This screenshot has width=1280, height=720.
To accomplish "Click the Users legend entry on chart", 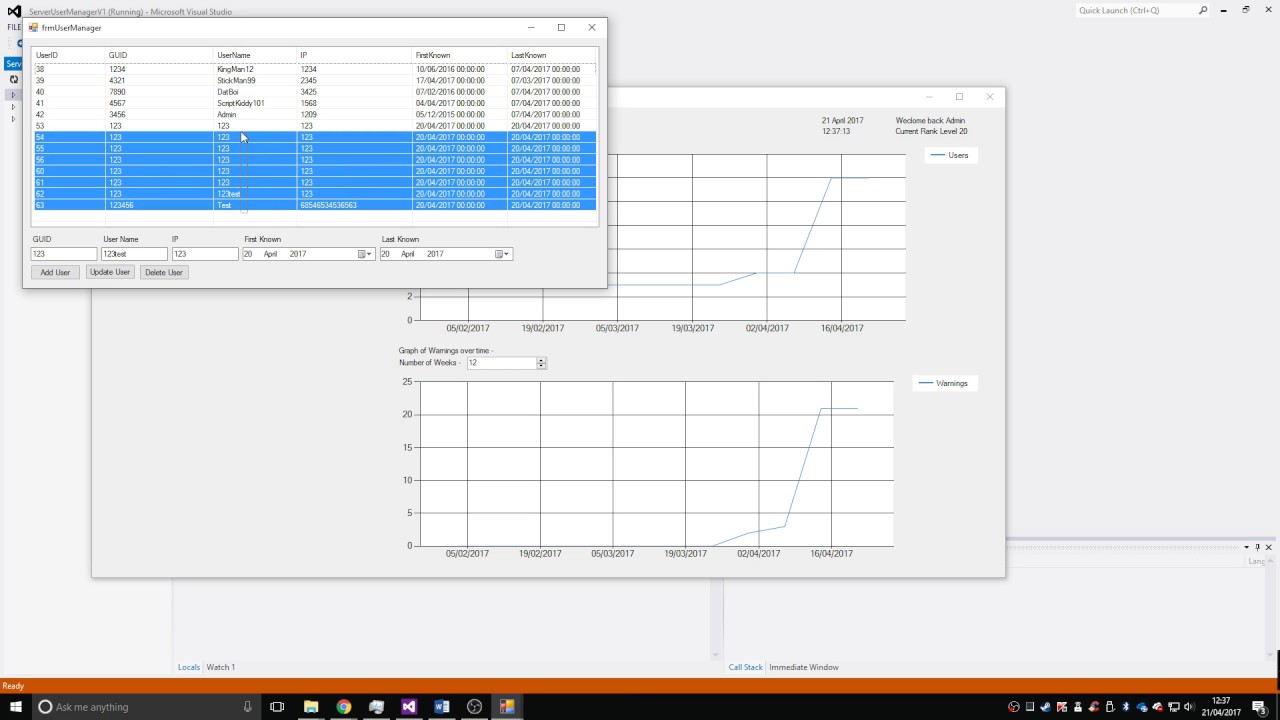I will point(950,155).
